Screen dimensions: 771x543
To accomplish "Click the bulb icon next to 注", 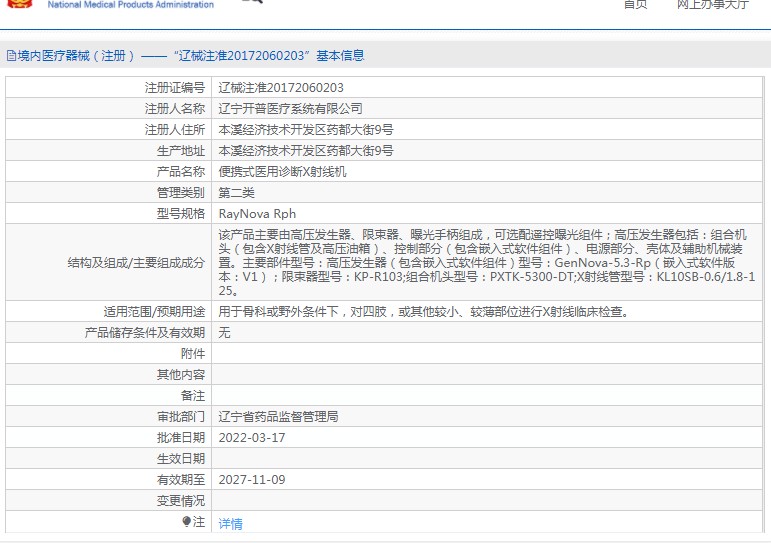I will pyautogui.click(x=186, y=521).
